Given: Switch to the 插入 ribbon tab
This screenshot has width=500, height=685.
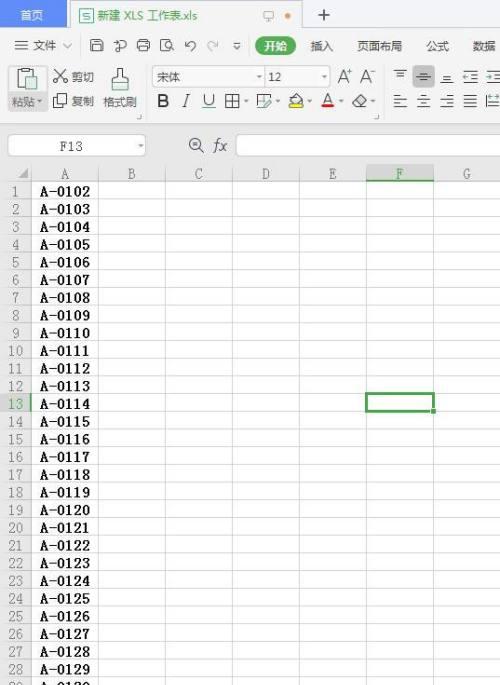Looking at the screenshot, I should point(322,46).
